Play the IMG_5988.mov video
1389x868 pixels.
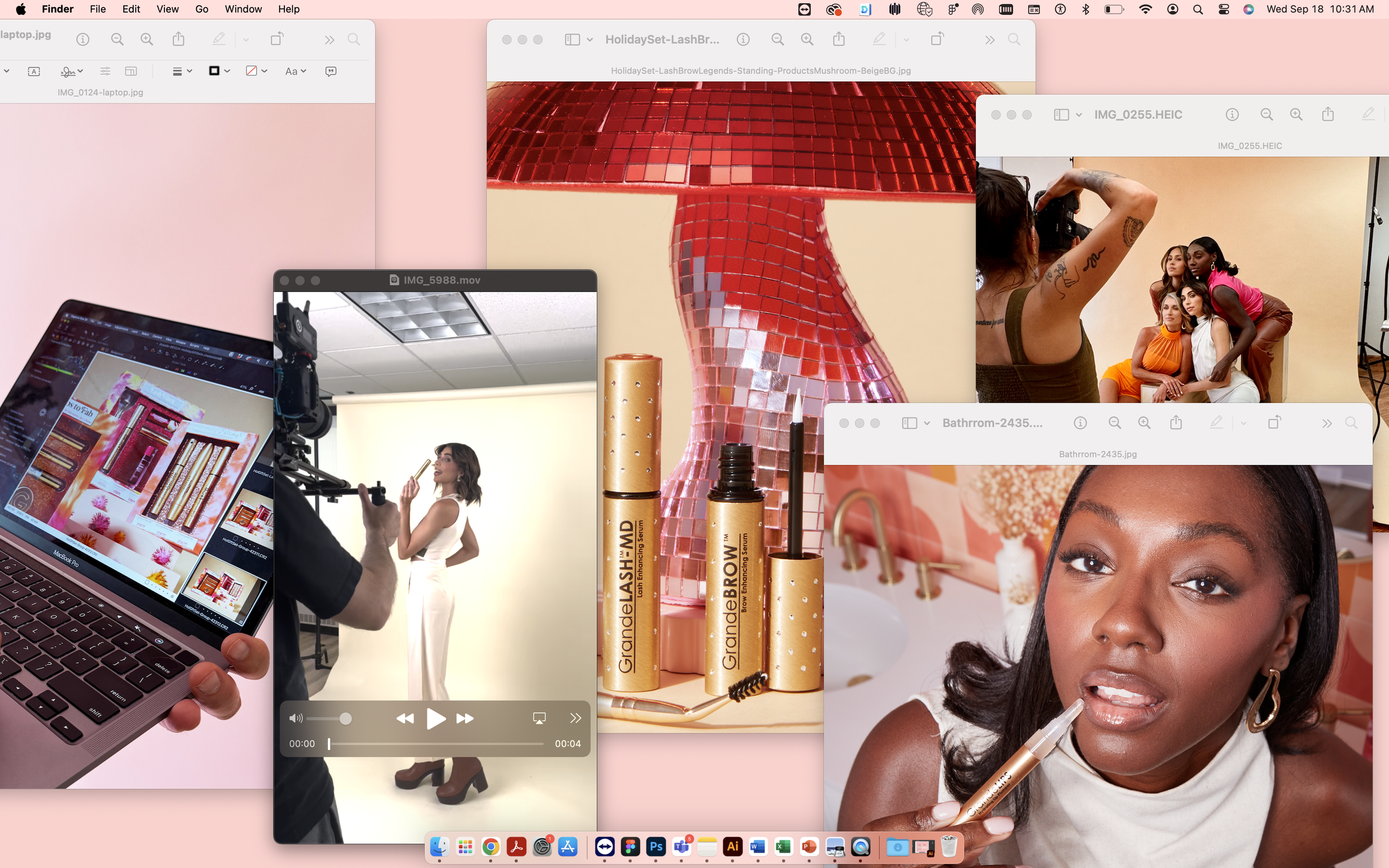click(x=435, y=719)
